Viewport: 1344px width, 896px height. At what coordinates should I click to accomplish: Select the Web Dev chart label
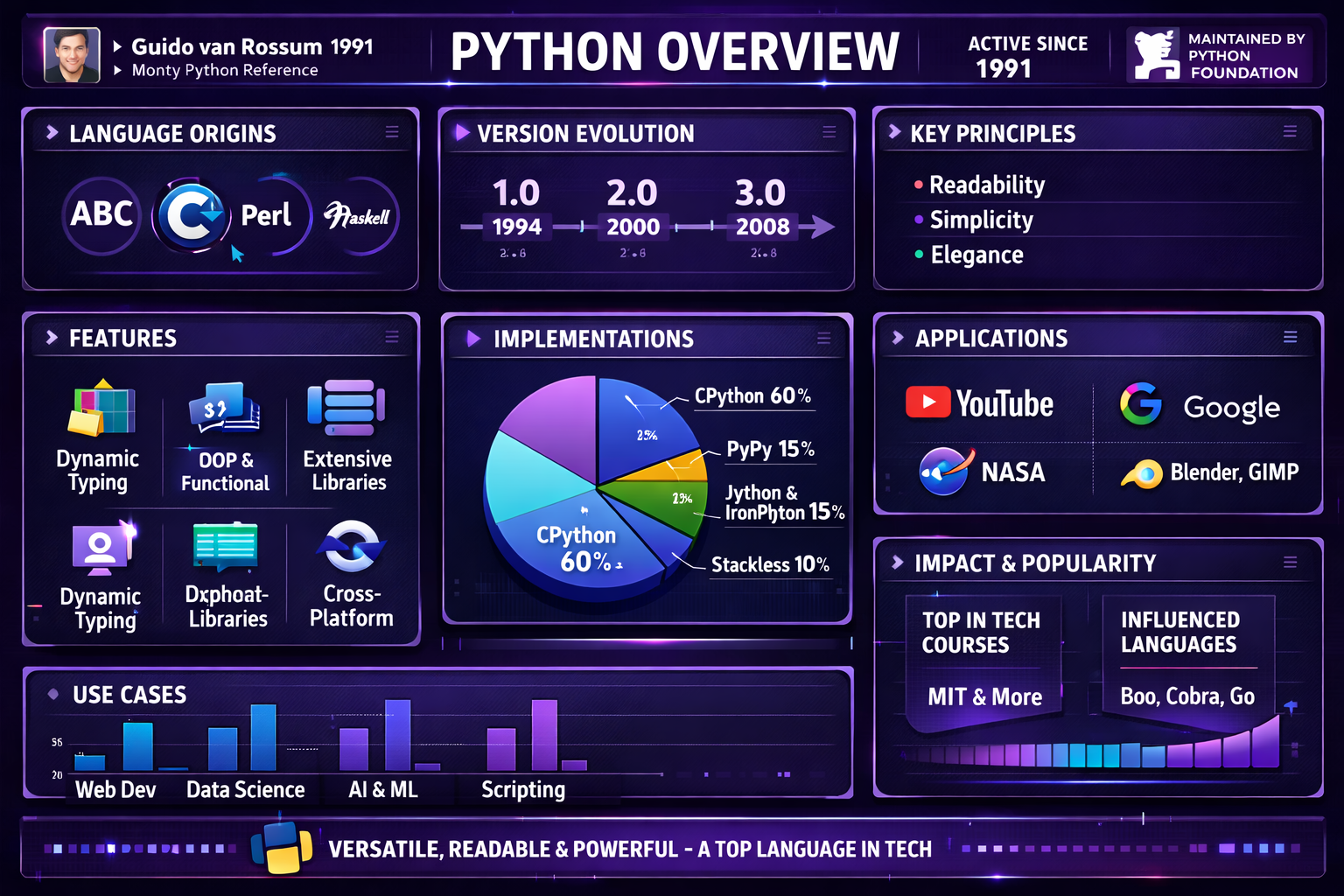(115, 789)
